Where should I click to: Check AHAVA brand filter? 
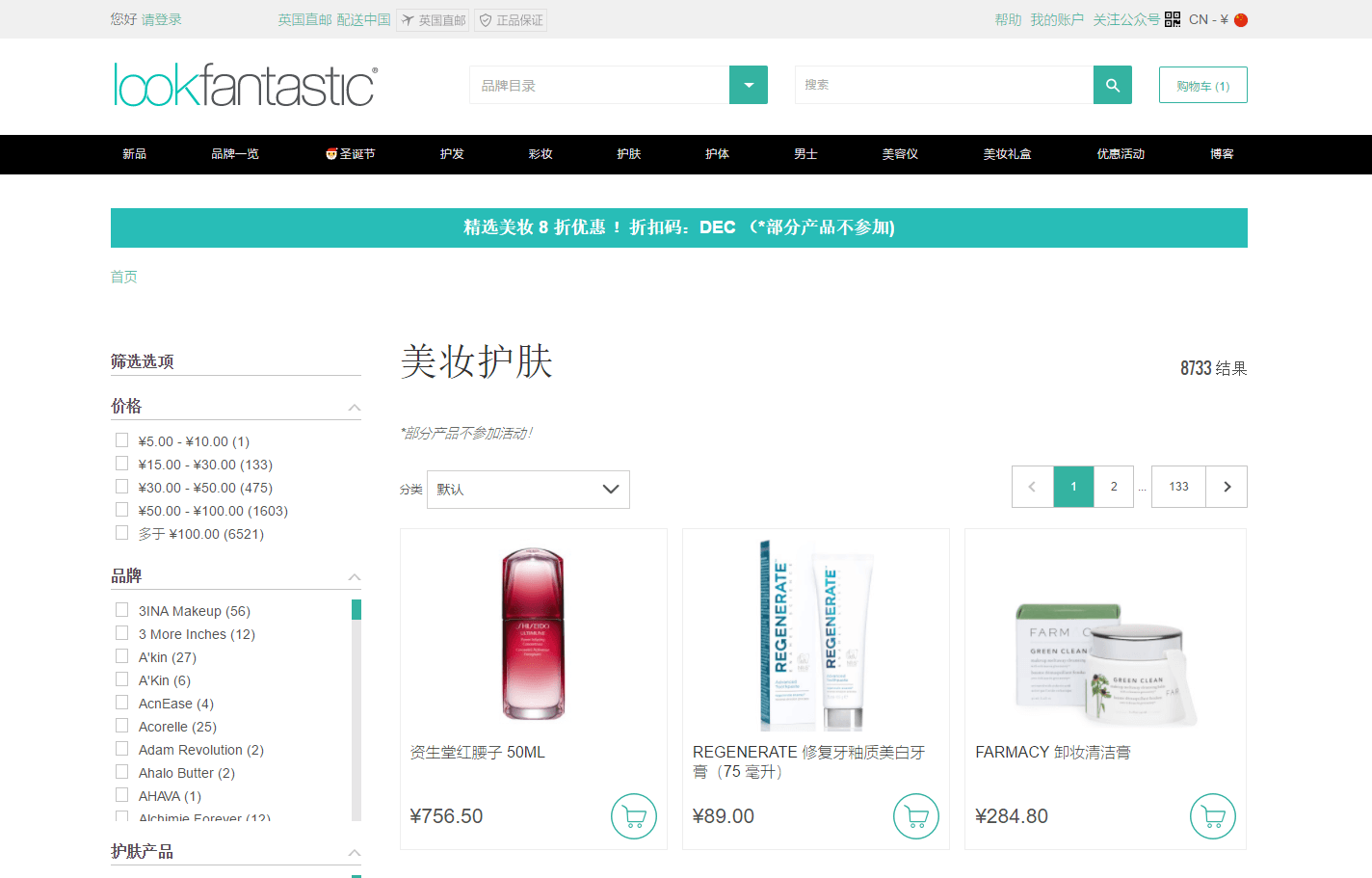(x=121, y=794)
